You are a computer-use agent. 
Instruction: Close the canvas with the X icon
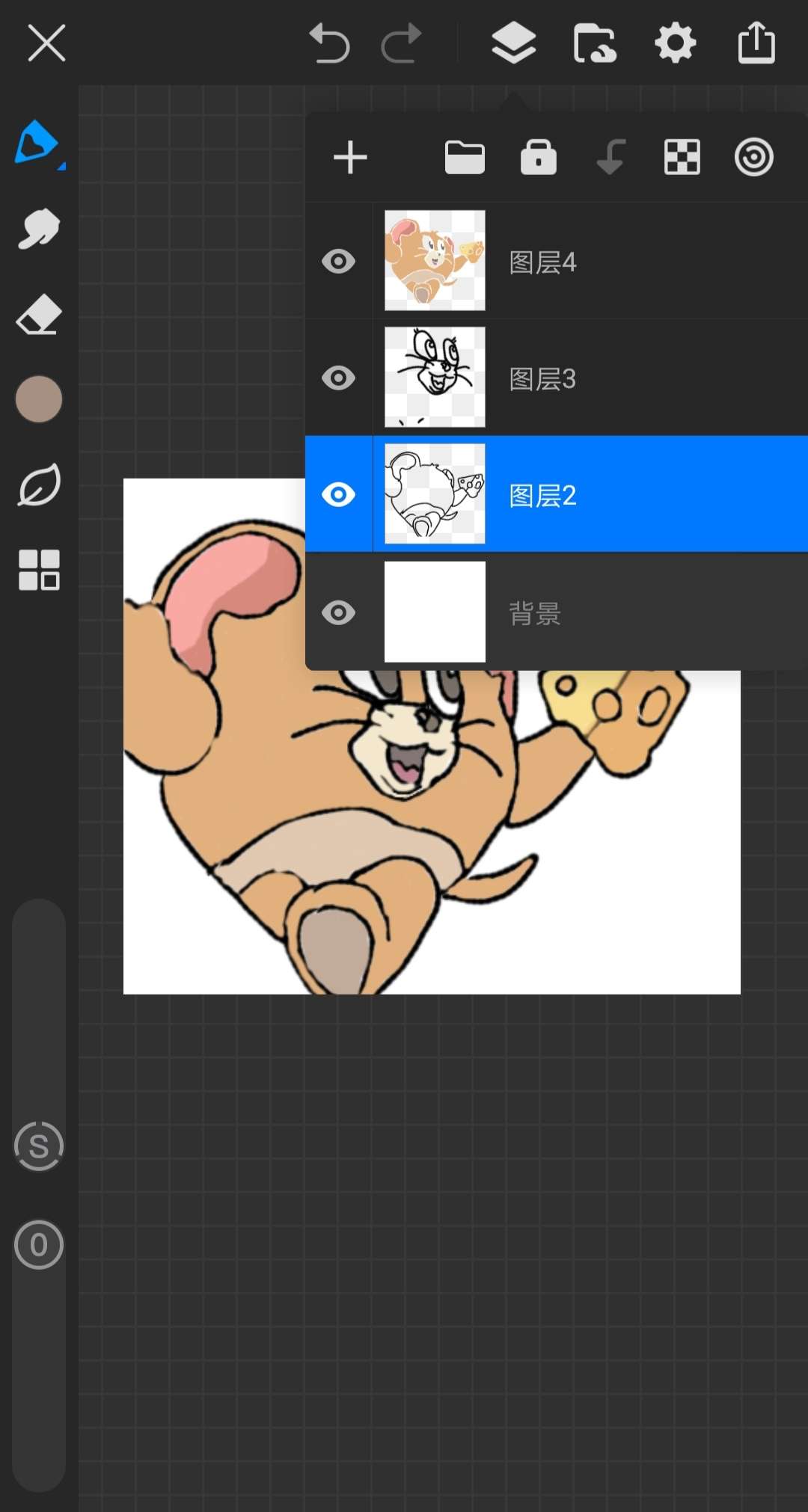(x=46, y=43)
